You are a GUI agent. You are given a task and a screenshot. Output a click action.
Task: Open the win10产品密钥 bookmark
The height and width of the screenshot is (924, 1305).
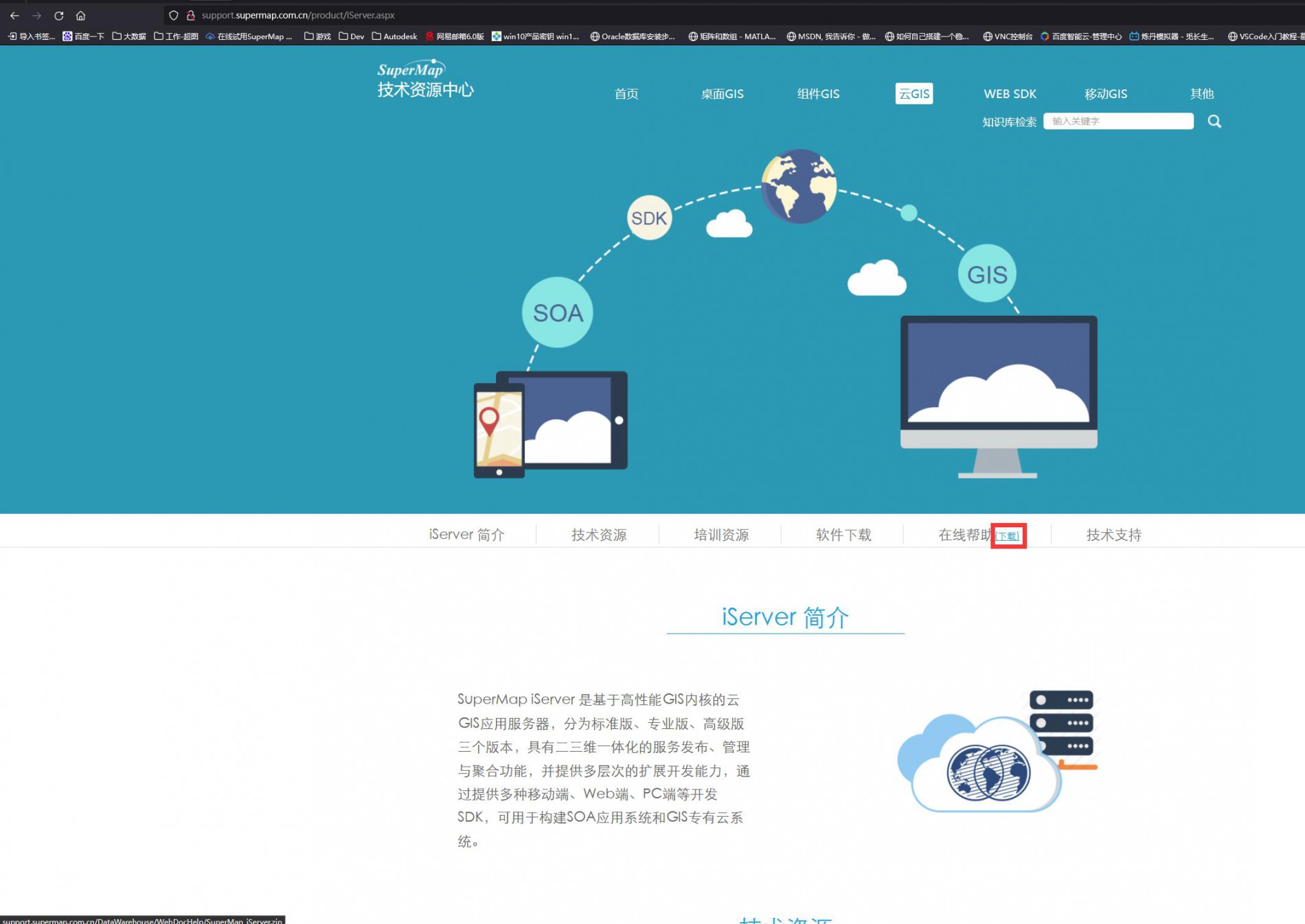(x=536, y=36)
